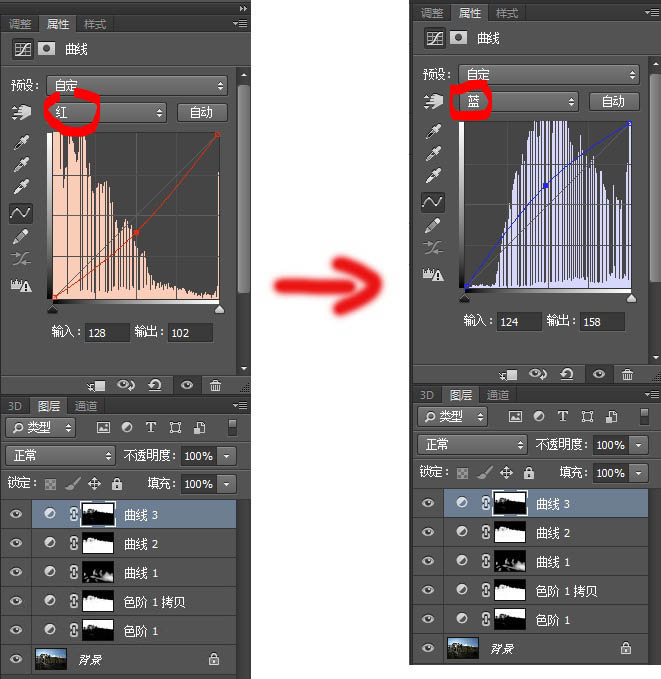
Task: Pick the gray point eyedropper in right panel
Action: coord(433,153)
